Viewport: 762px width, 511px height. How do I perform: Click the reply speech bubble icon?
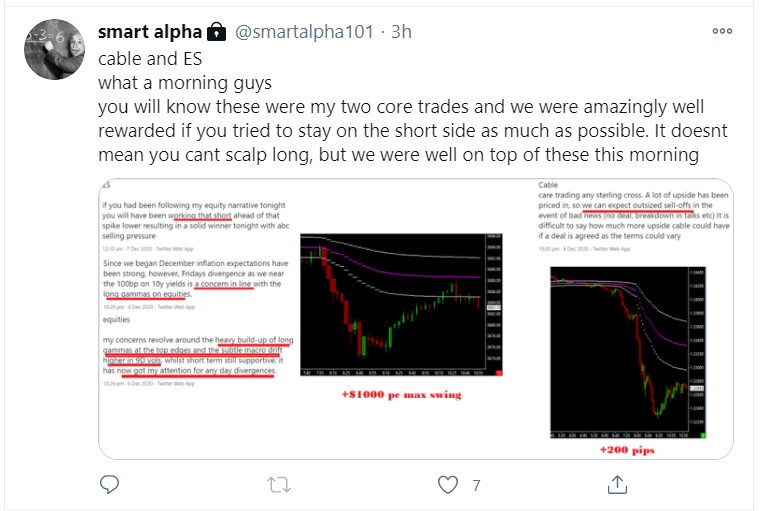pyautogui.click(x=112, y=485)
